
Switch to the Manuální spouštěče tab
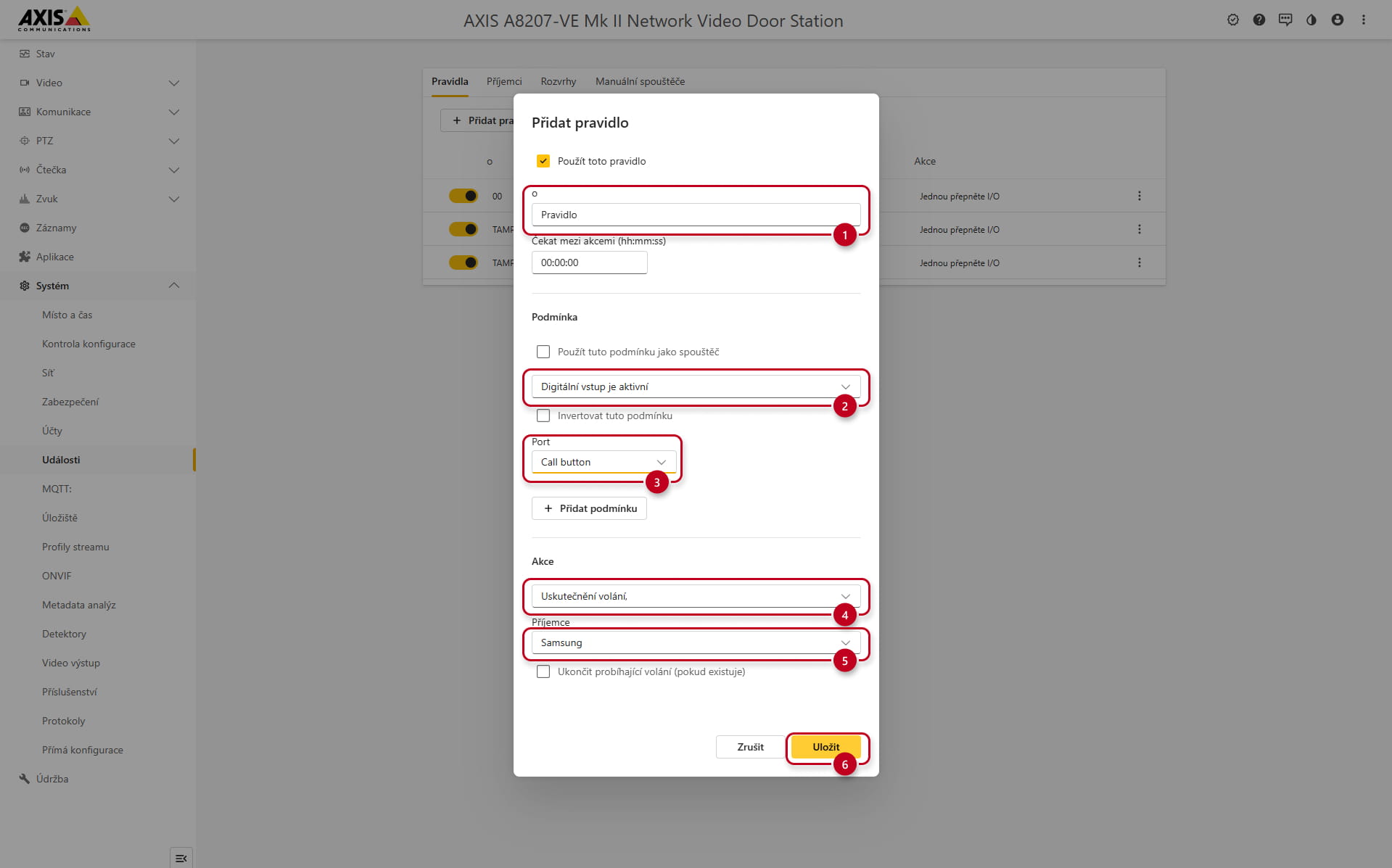point(640,81)
